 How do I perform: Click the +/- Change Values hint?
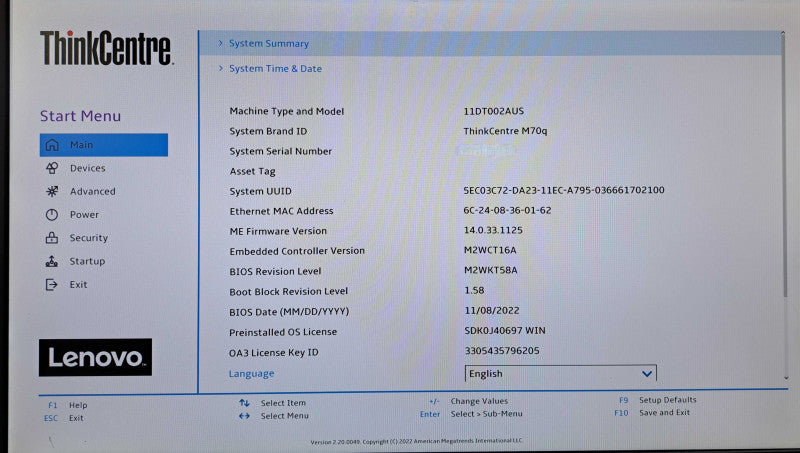[468, 401]
